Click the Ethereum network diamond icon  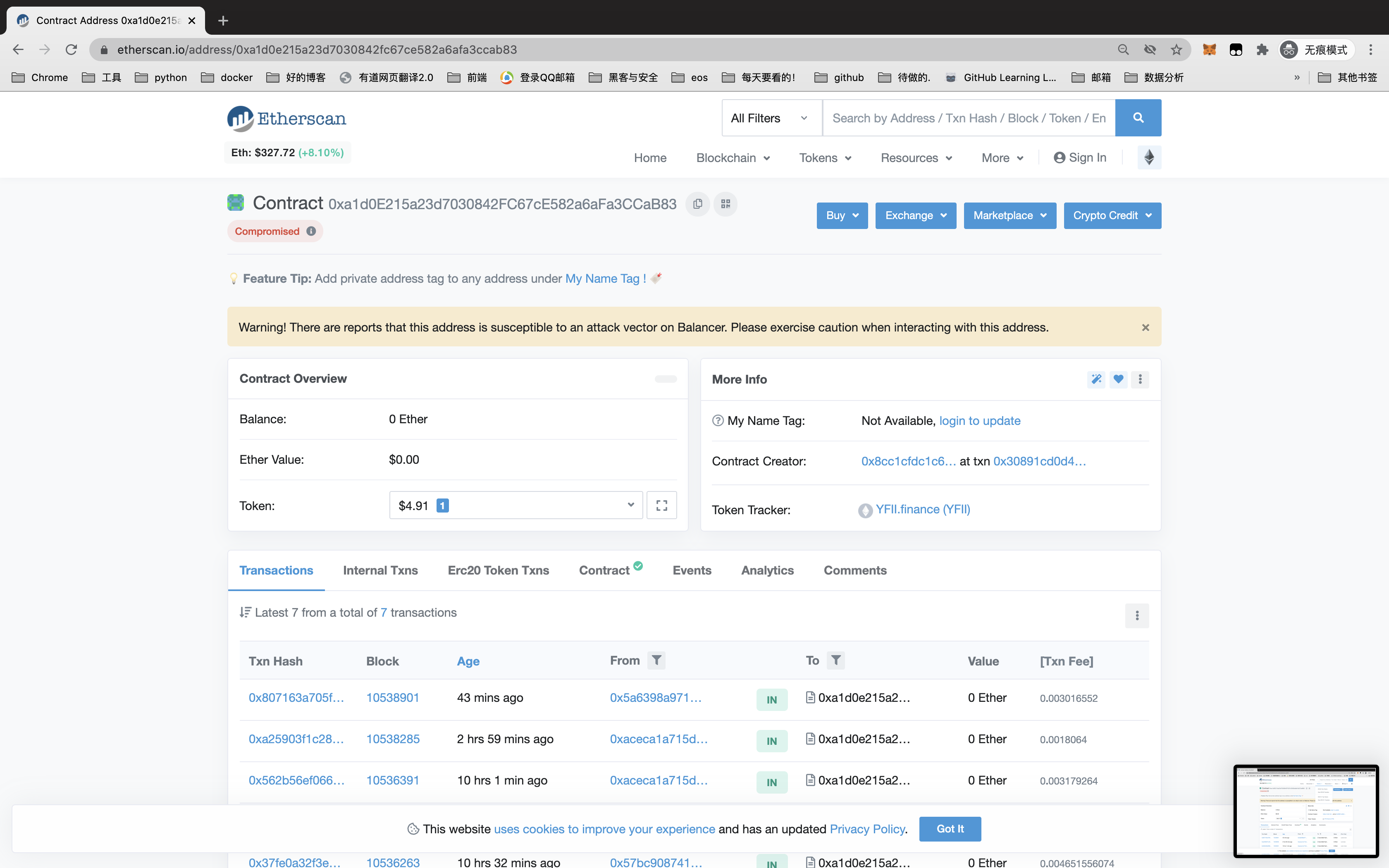click(1149, 157)
